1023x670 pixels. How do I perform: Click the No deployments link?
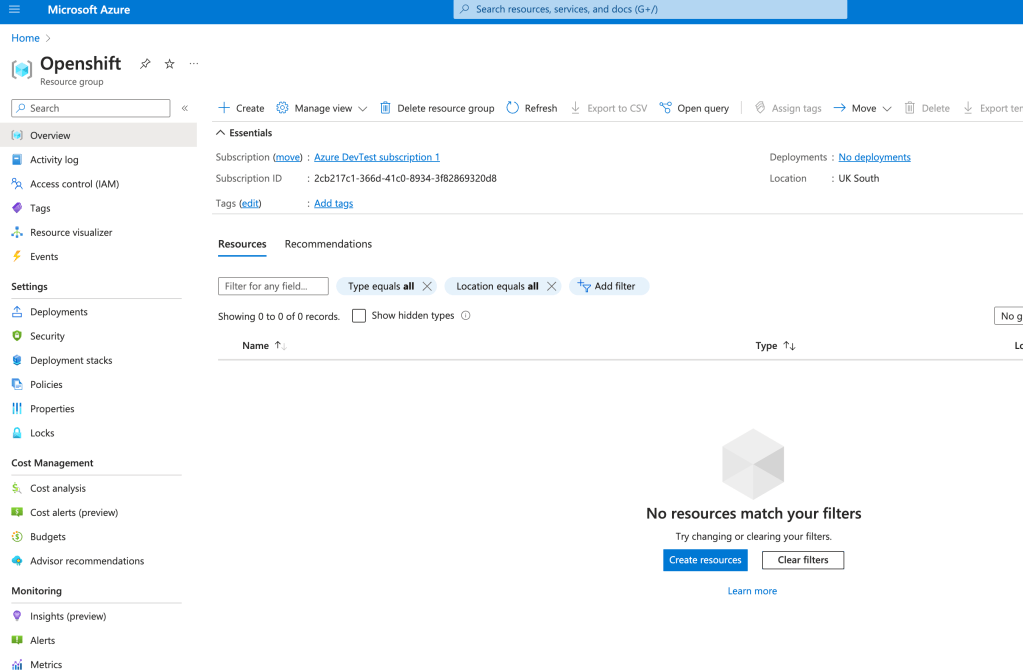tap(874, 157)
